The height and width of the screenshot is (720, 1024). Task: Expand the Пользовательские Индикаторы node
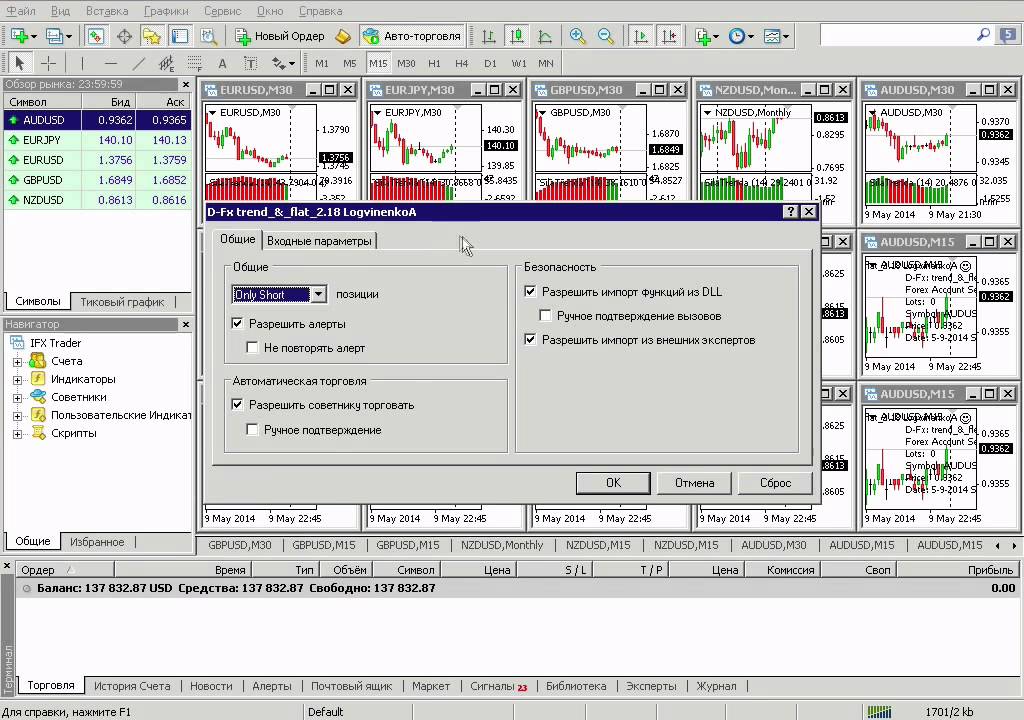pyautogui.click(x=18, y=416)
